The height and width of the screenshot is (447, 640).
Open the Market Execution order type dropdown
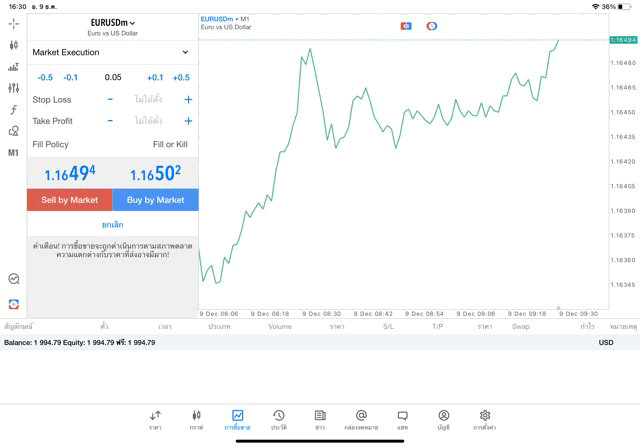point(112,52)
